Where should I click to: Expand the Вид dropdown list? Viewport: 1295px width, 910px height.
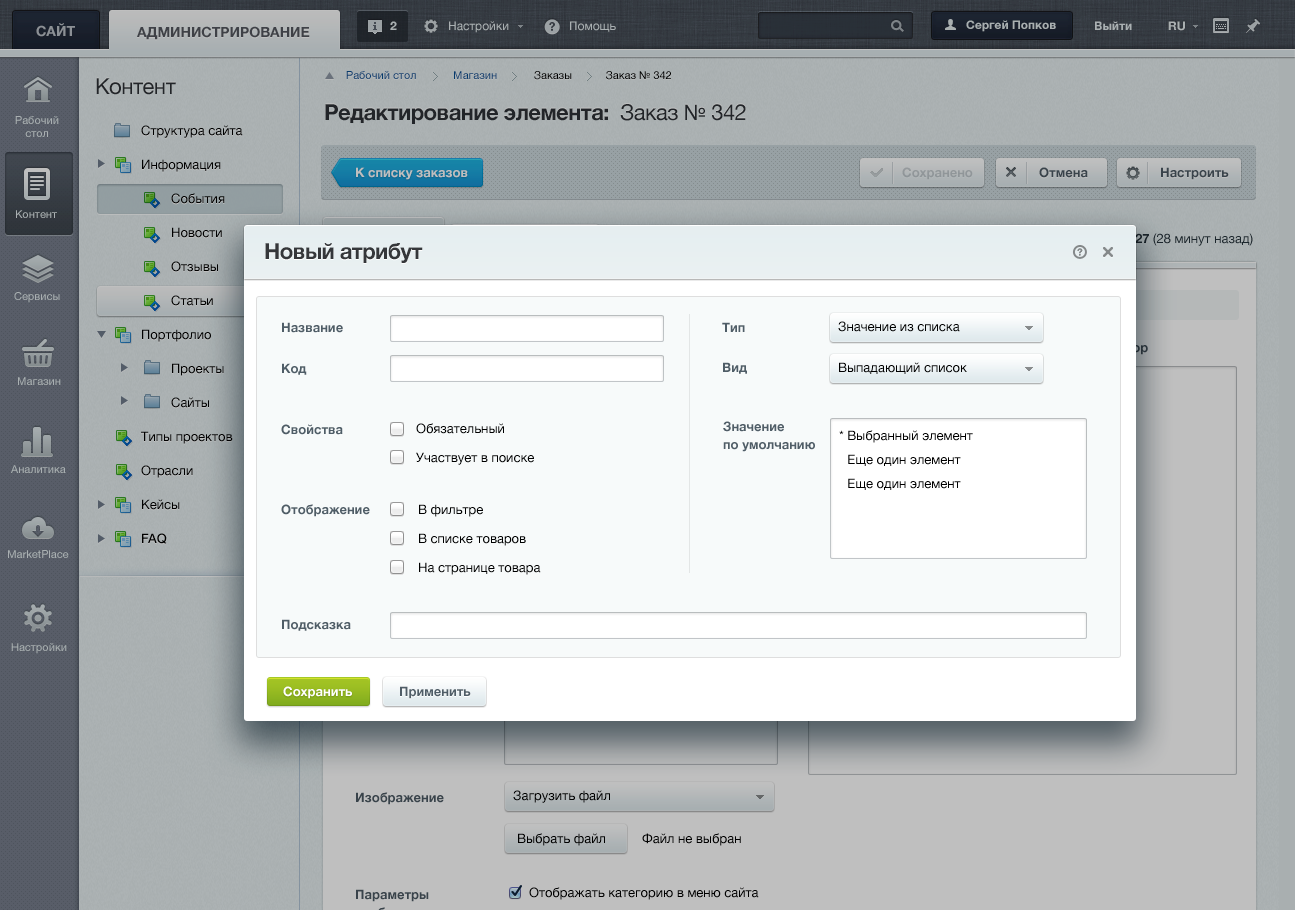(936, 368)
